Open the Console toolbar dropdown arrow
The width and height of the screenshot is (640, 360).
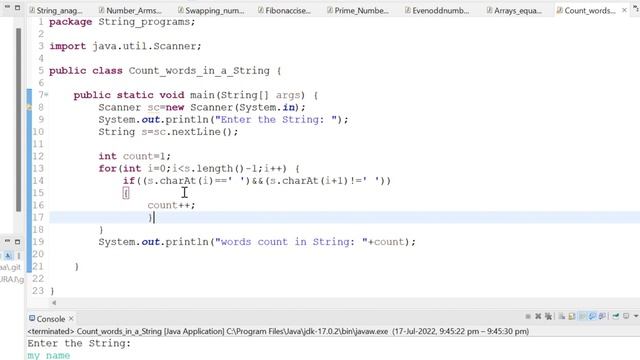tap(636, 316)
